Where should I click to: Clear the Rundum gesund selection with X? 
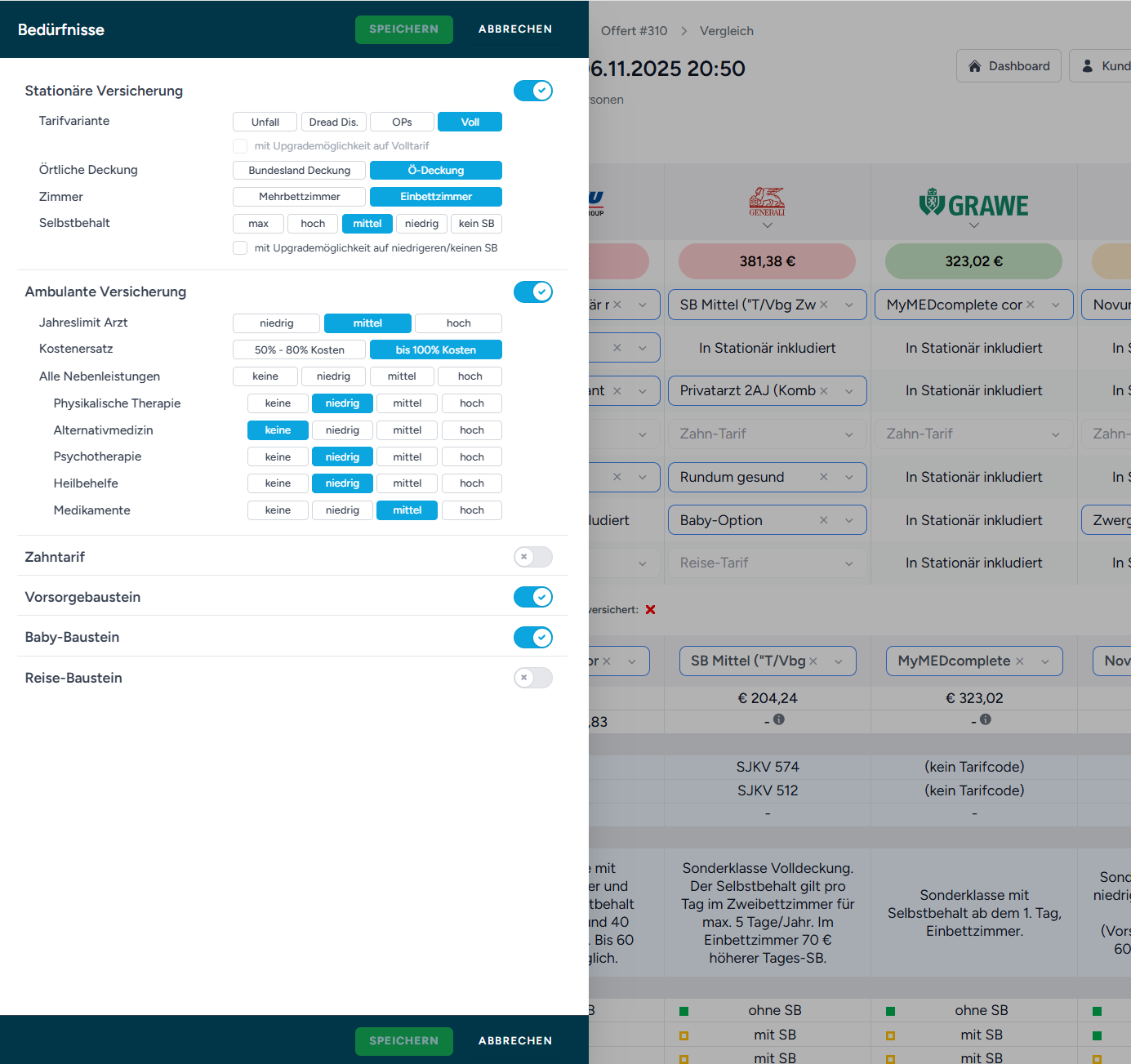pos(823,477)
